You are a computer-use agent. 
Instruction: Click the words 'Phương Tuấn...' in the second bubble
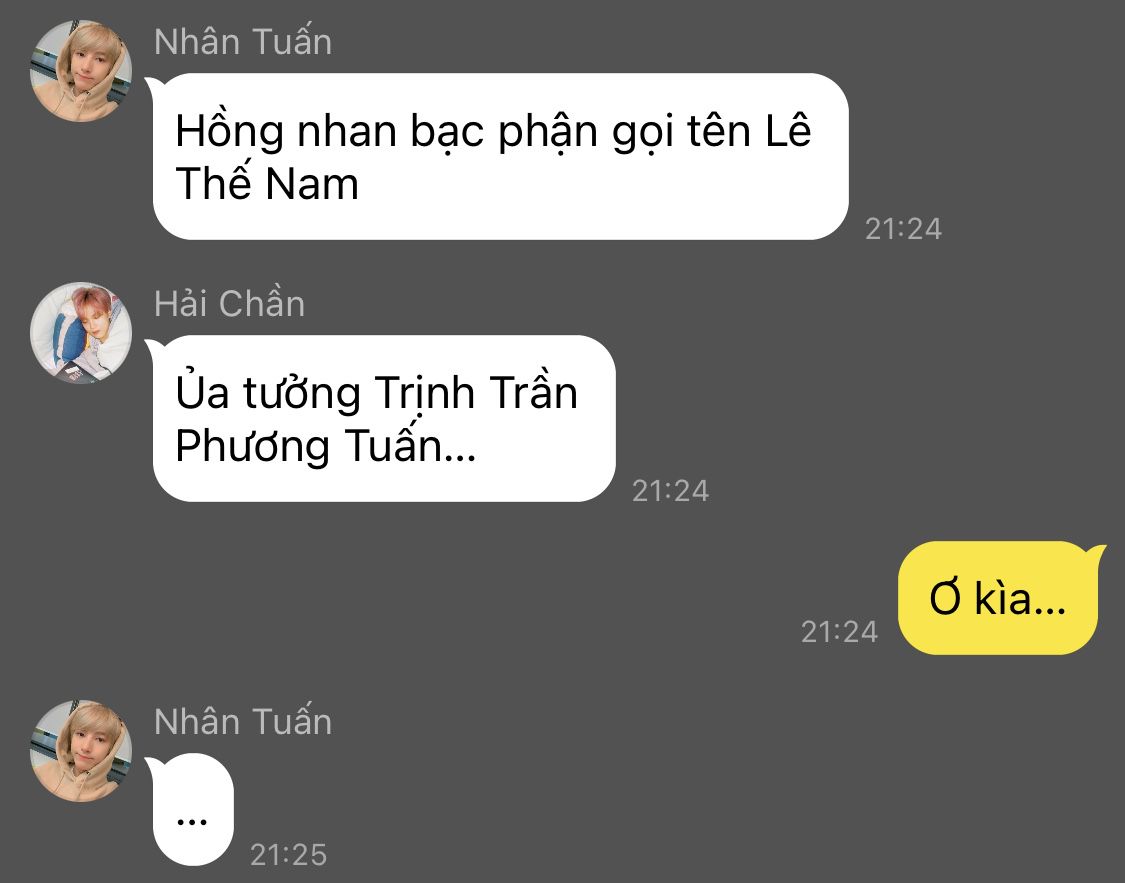pos(326,446)
